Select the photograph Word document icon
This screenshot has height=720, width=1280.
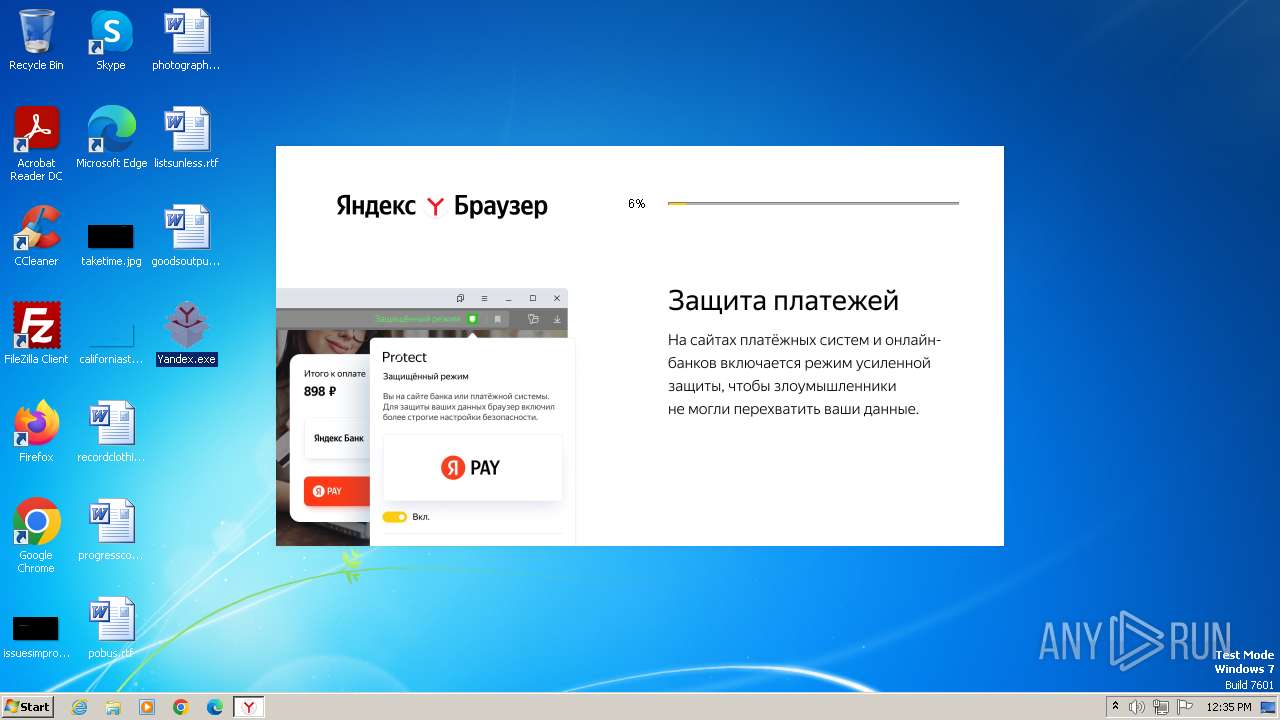[186, 40]
